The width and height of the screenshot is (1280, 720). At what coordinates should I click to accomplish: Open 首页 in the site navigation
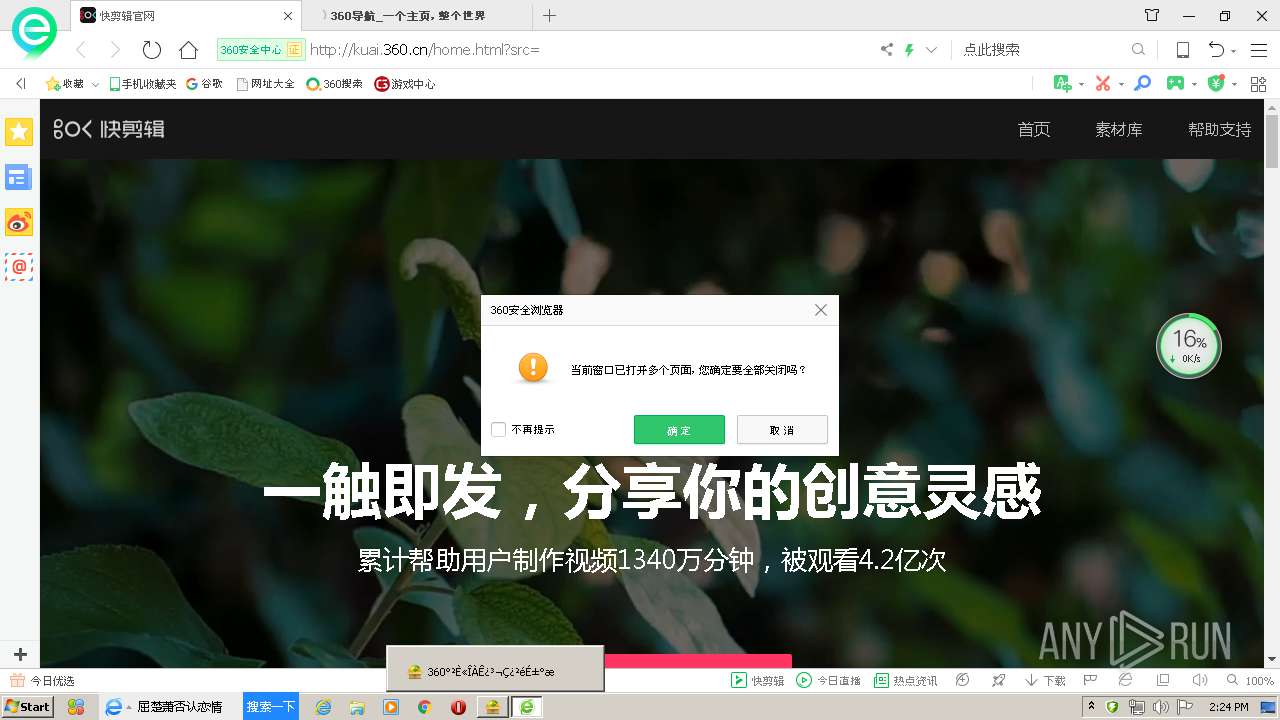coord(1034,130)
